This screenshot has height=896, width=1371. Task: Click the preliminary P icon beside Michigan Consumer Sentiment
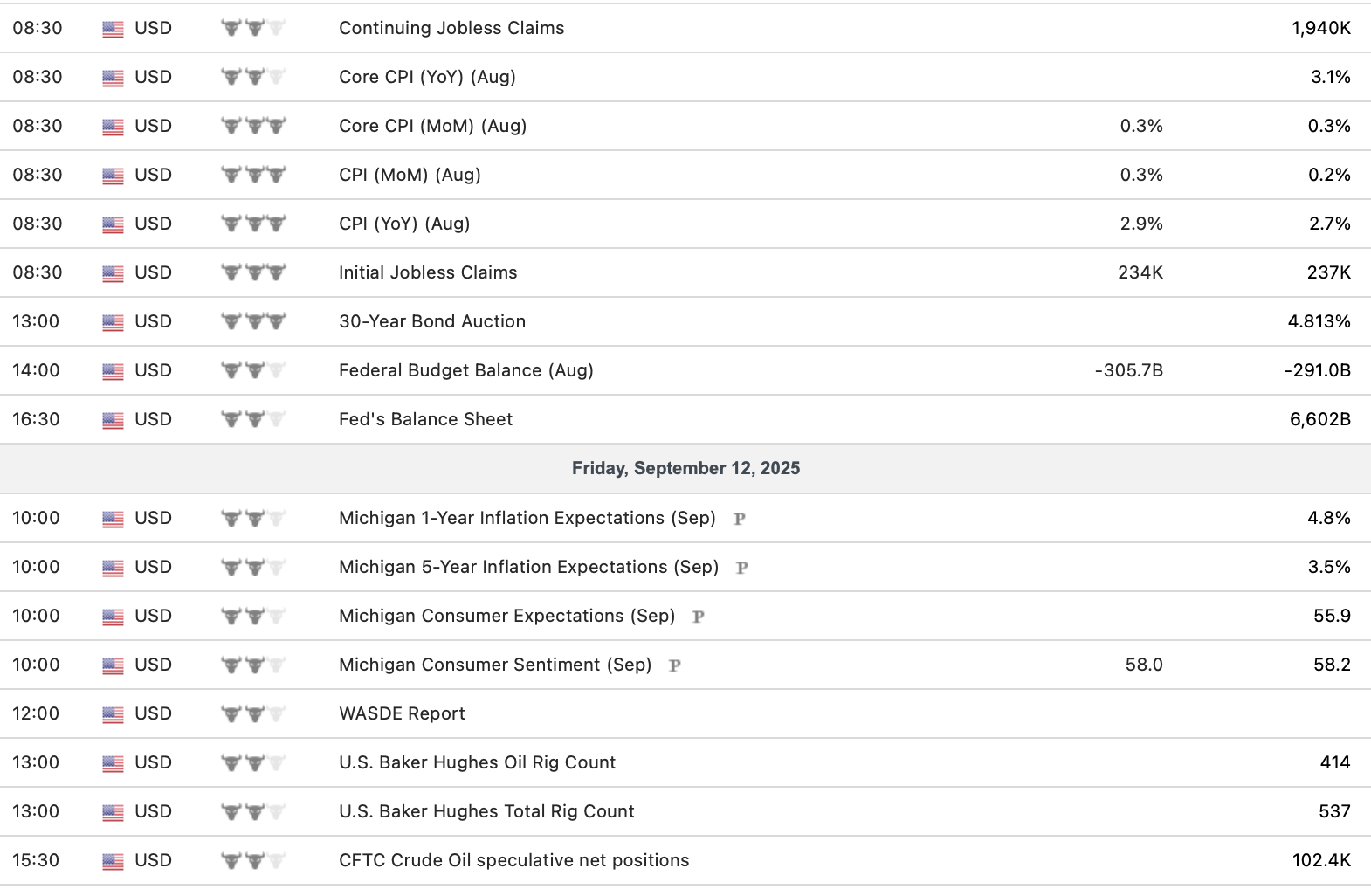coord(675,665)
